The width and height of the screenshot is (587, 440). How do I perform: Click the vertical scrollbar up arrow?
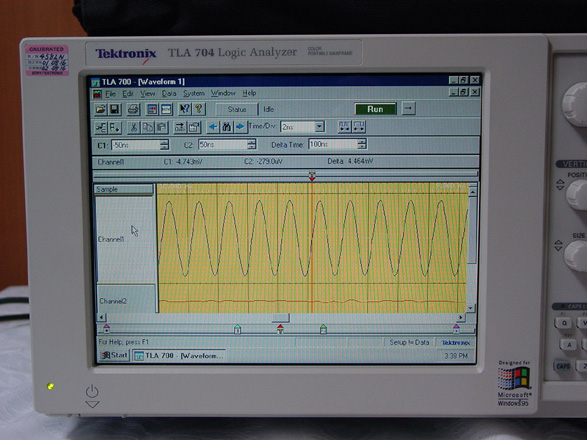point(472,192)
